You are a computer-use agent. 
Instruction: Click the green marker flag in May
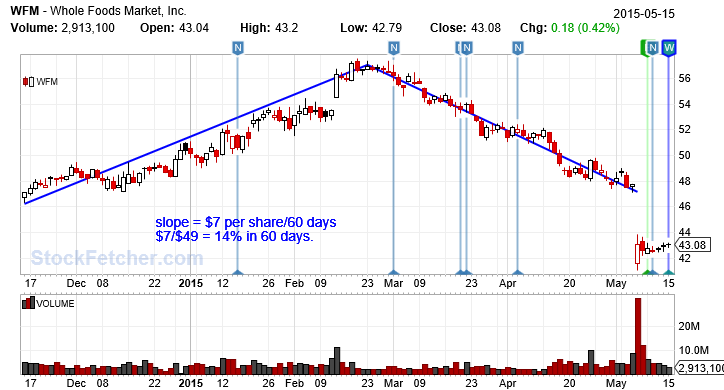coord(643,48)
